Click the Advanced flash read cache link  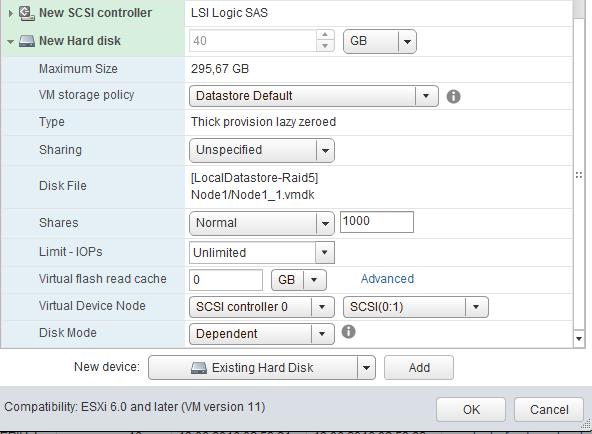click(x=387, y=279)
